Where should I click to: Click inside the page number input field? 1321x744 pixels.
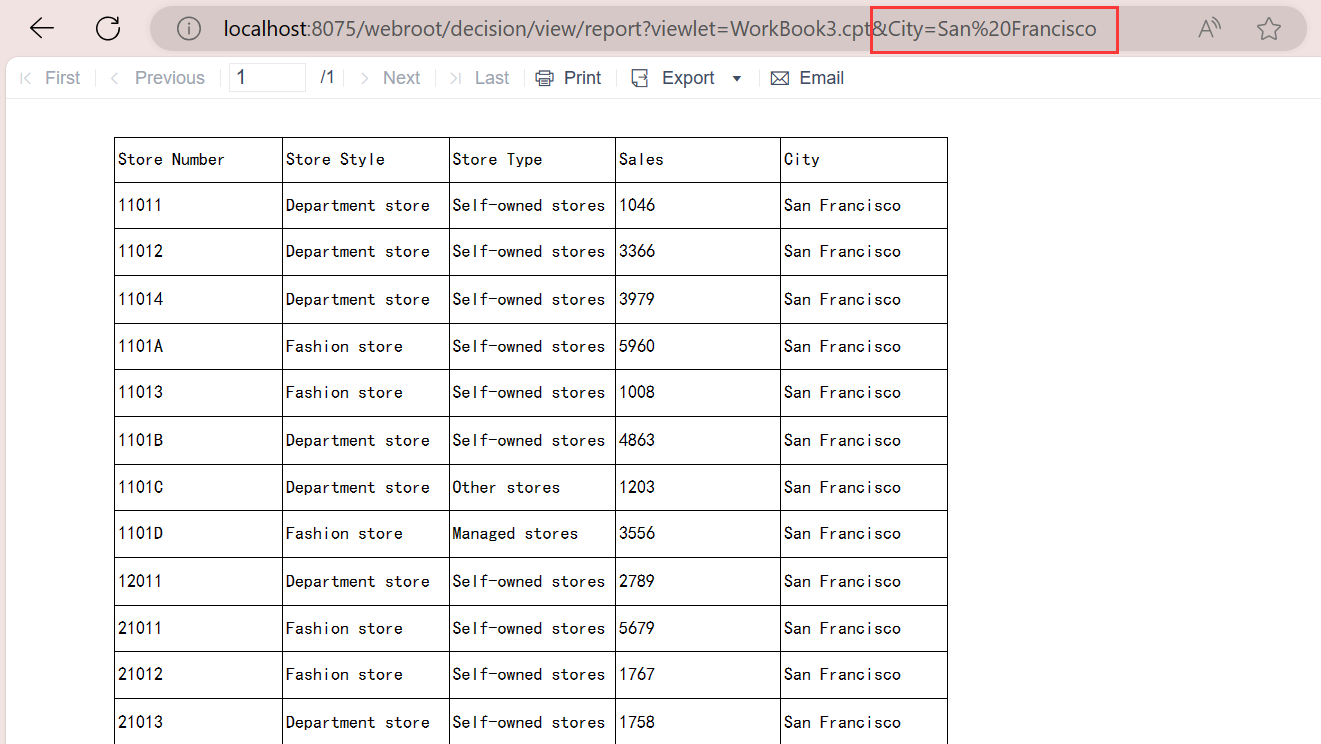click(x=267, y=76)
